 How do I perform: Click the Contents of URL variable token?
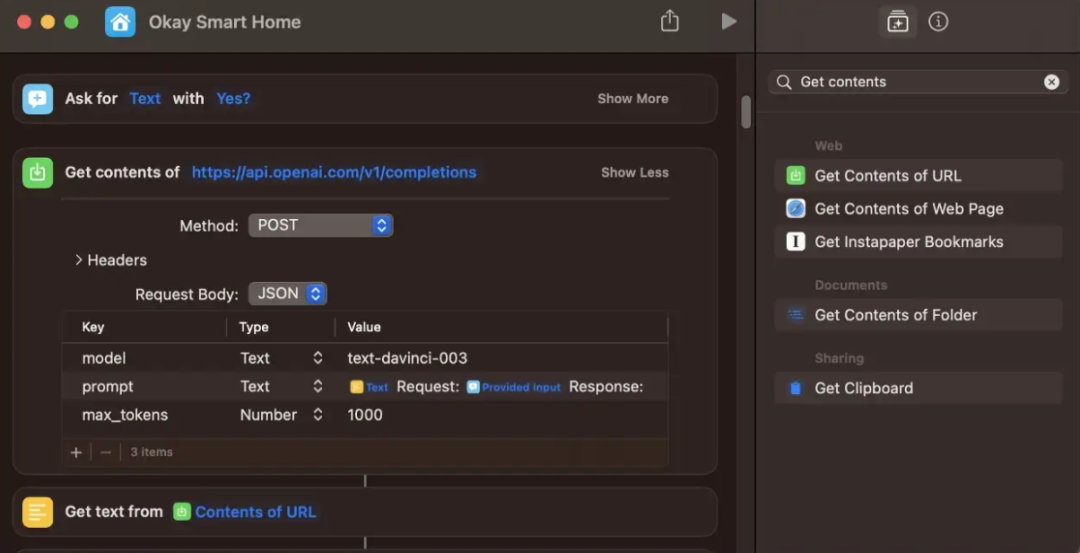[x=245, y=512]
